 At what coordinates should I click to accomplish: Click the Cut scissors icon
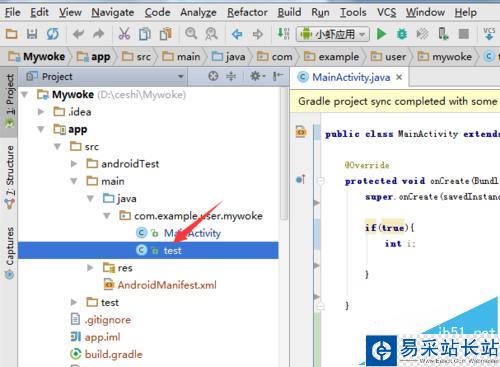click(124, 34)
